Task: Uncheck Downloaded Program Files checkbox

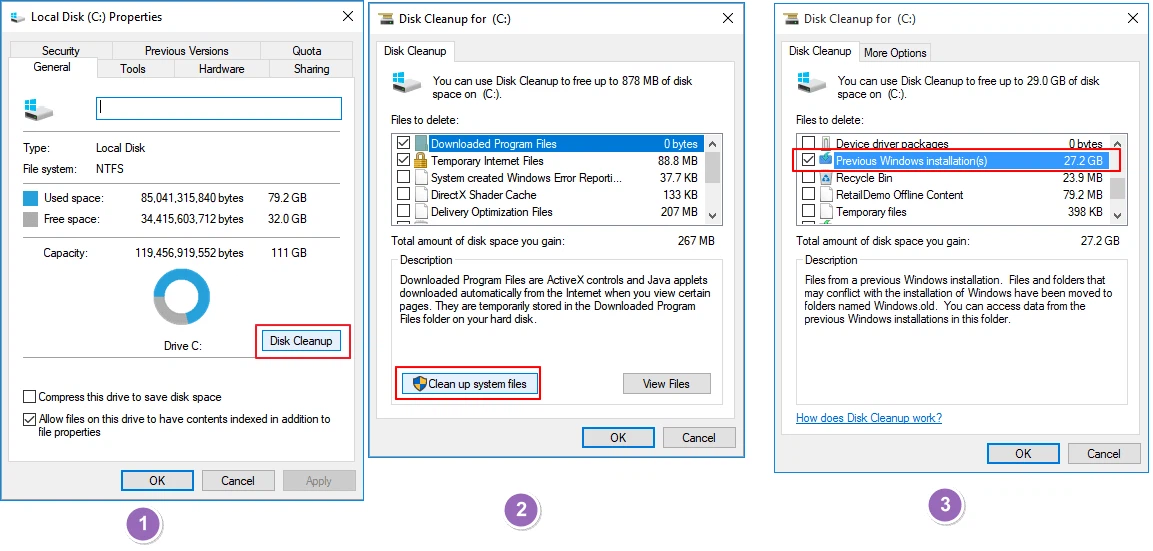Action: [x=404, y=143]
